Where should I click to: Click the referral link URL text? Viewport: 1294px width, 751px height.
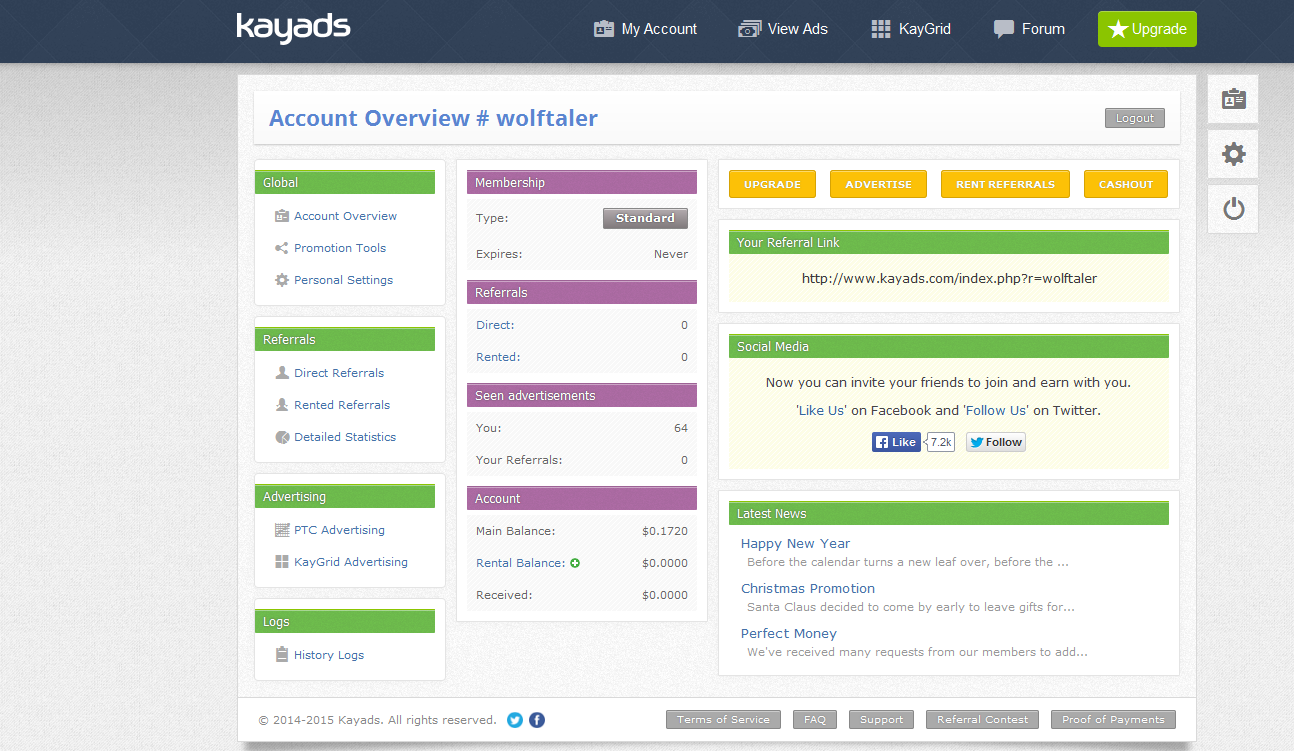click(949, 279)
